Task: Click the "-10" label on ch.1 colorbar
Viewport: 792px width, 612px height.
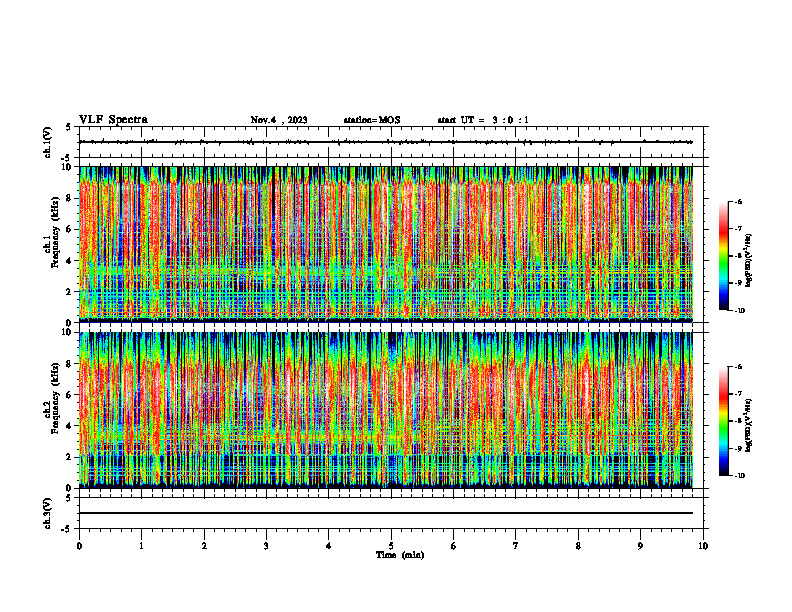Action: click(739, 311)
